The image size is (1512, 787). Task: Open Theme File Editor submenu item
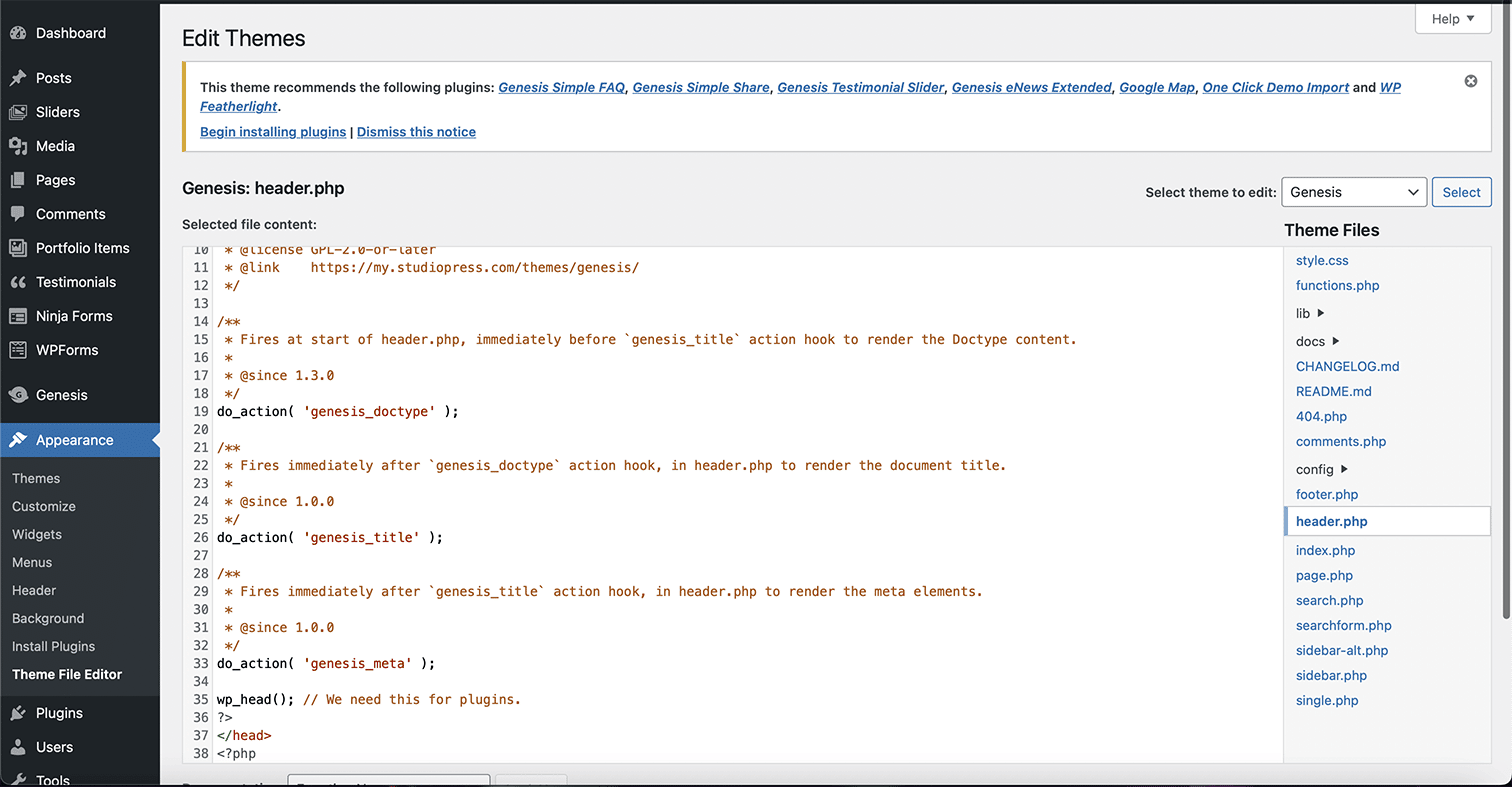point(67,674)
